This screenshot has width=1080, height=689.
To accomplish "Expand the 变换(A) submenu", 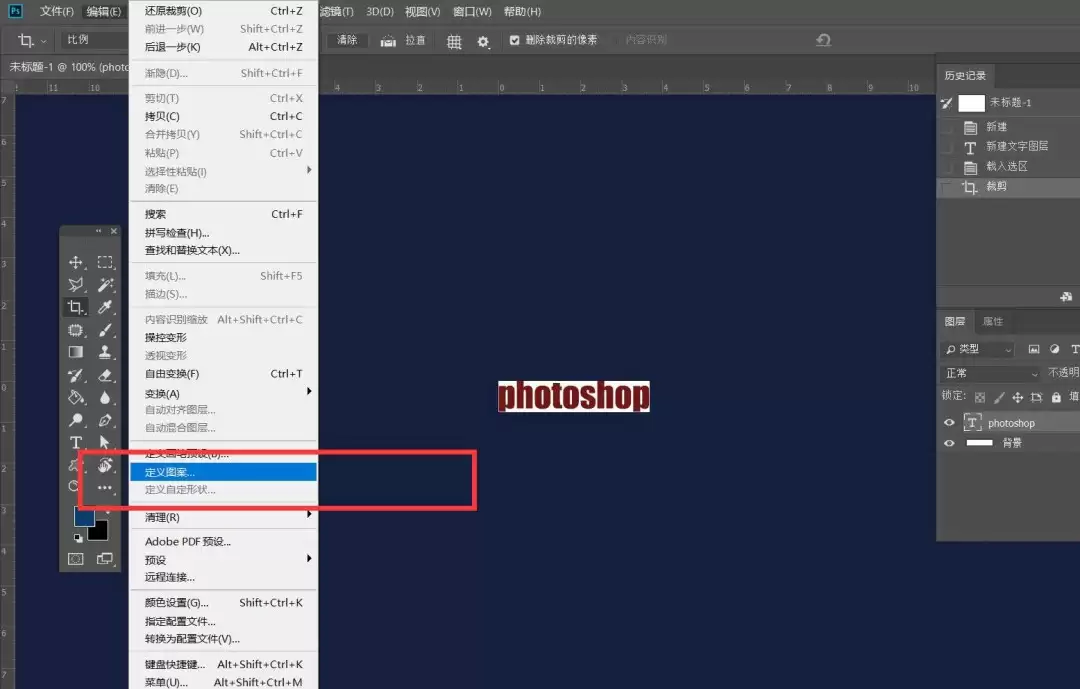I will [x=224, y=393].
